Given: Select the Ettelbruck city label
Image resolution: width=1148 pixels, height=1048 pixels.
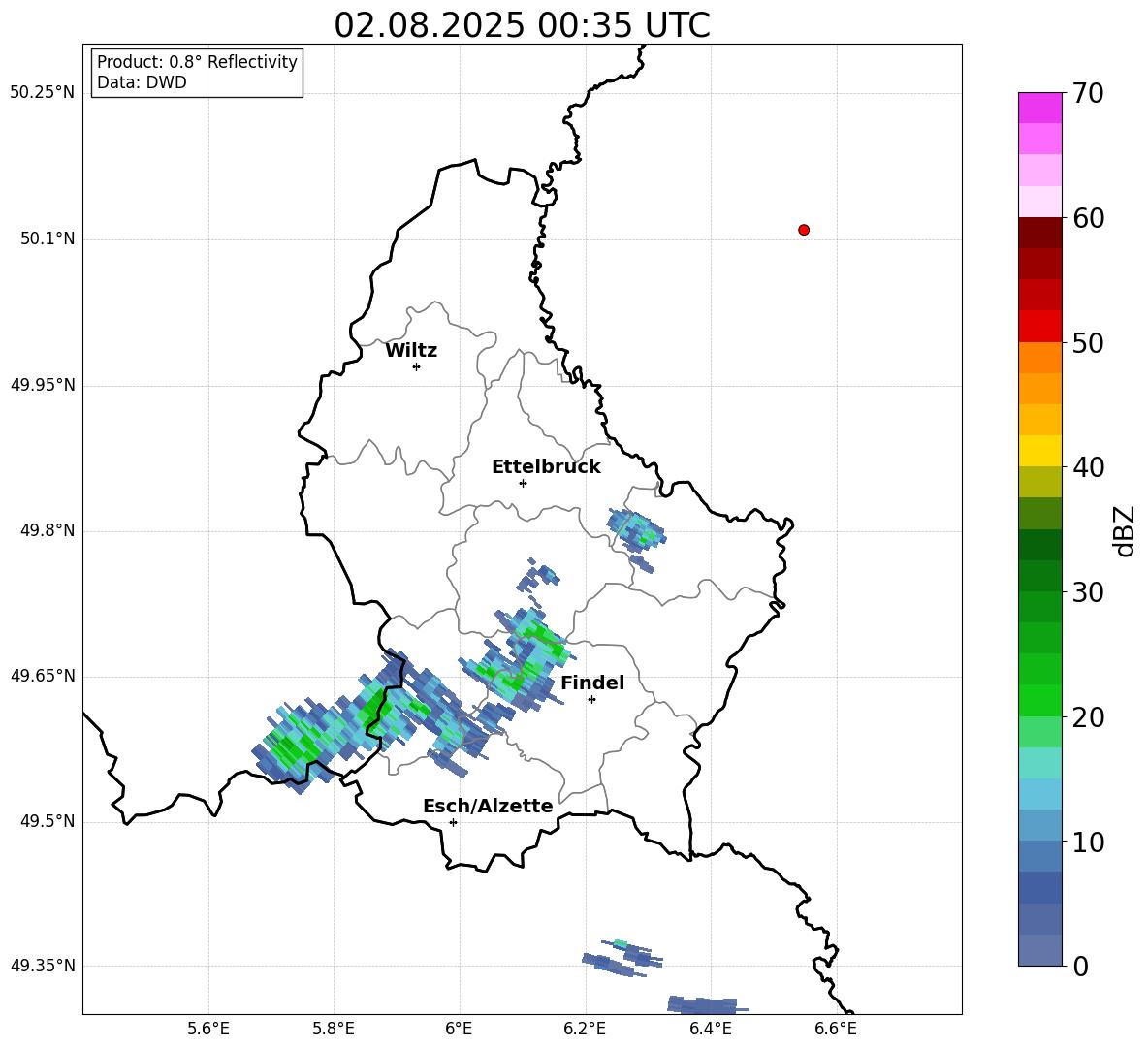Looking at the screenshot, I should pyautogui.click(x=546, y=467).
